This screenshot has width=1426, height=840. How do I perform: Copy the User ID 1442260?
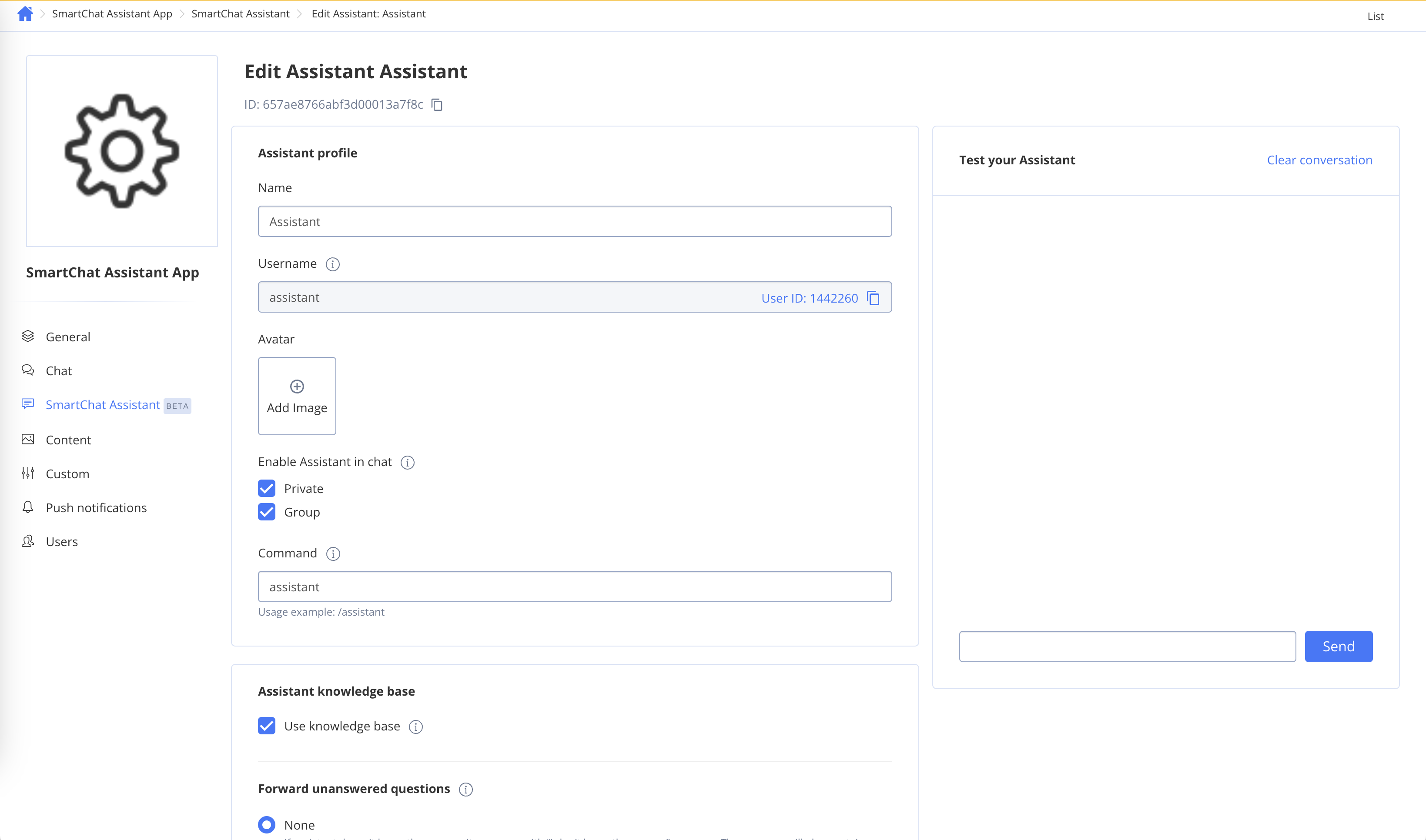pos(873,298)
